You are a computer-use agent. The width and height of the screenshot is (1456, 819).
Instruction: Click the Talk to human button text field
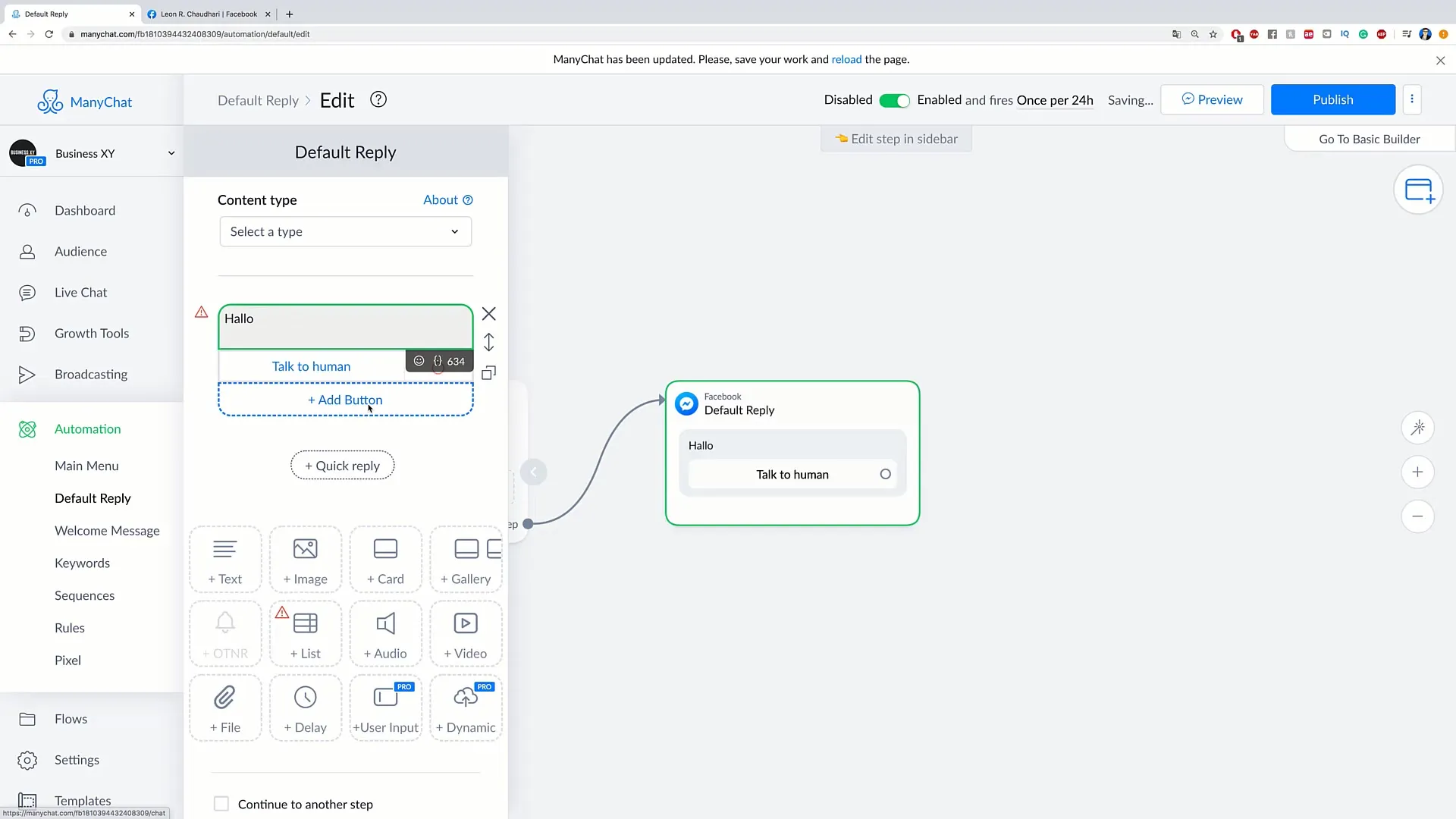tap(311, 366)
